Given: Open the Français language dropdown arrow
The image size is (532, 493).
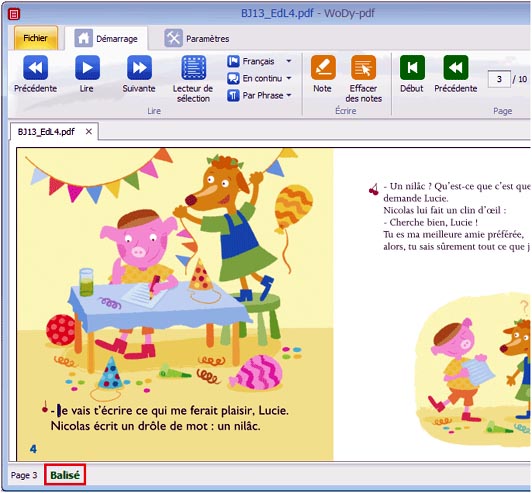Looking at the screenshot, I should coord(289,61).
